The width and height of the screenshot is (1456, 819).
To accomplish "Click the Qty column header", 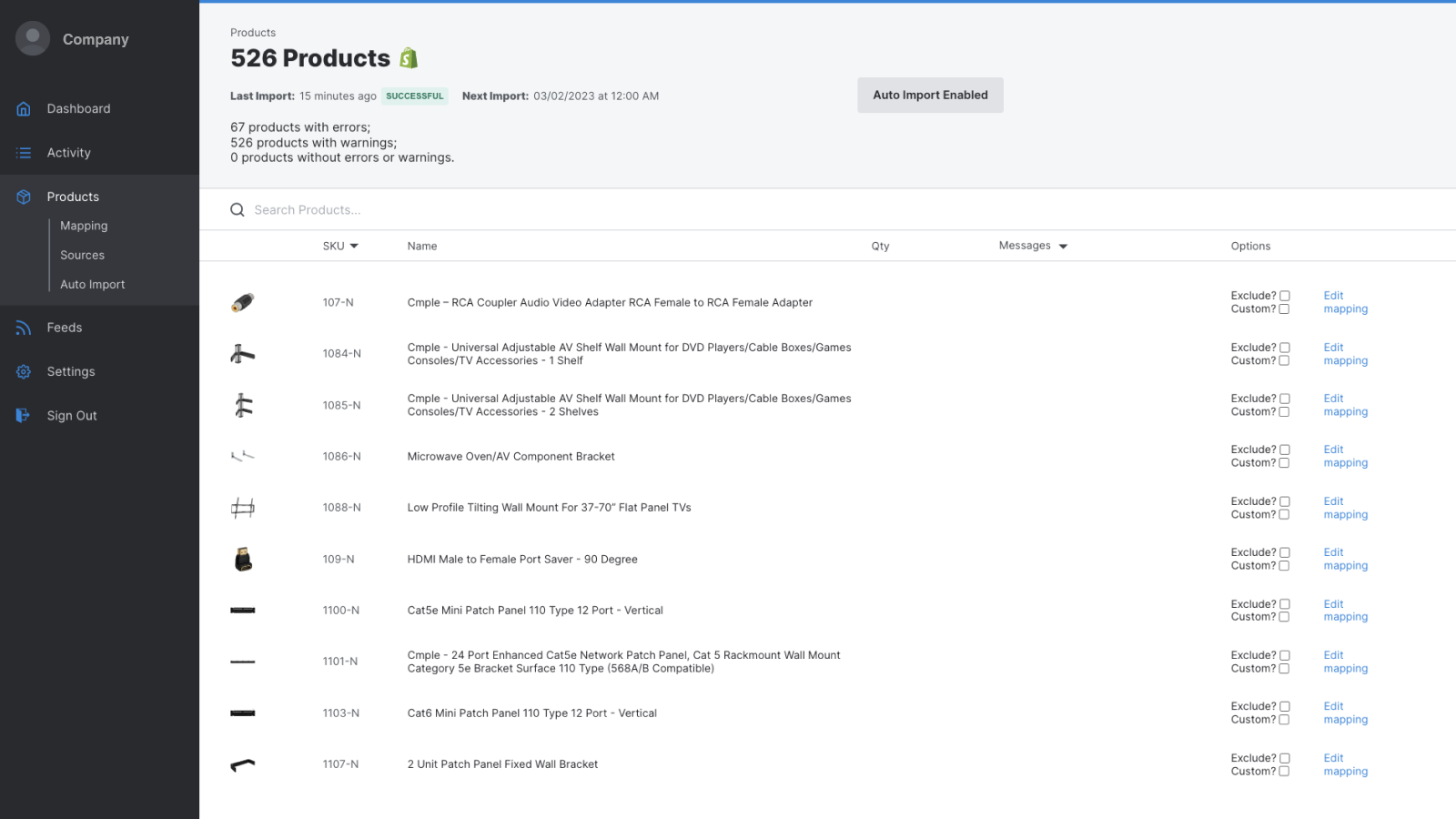I will [880, 247].
